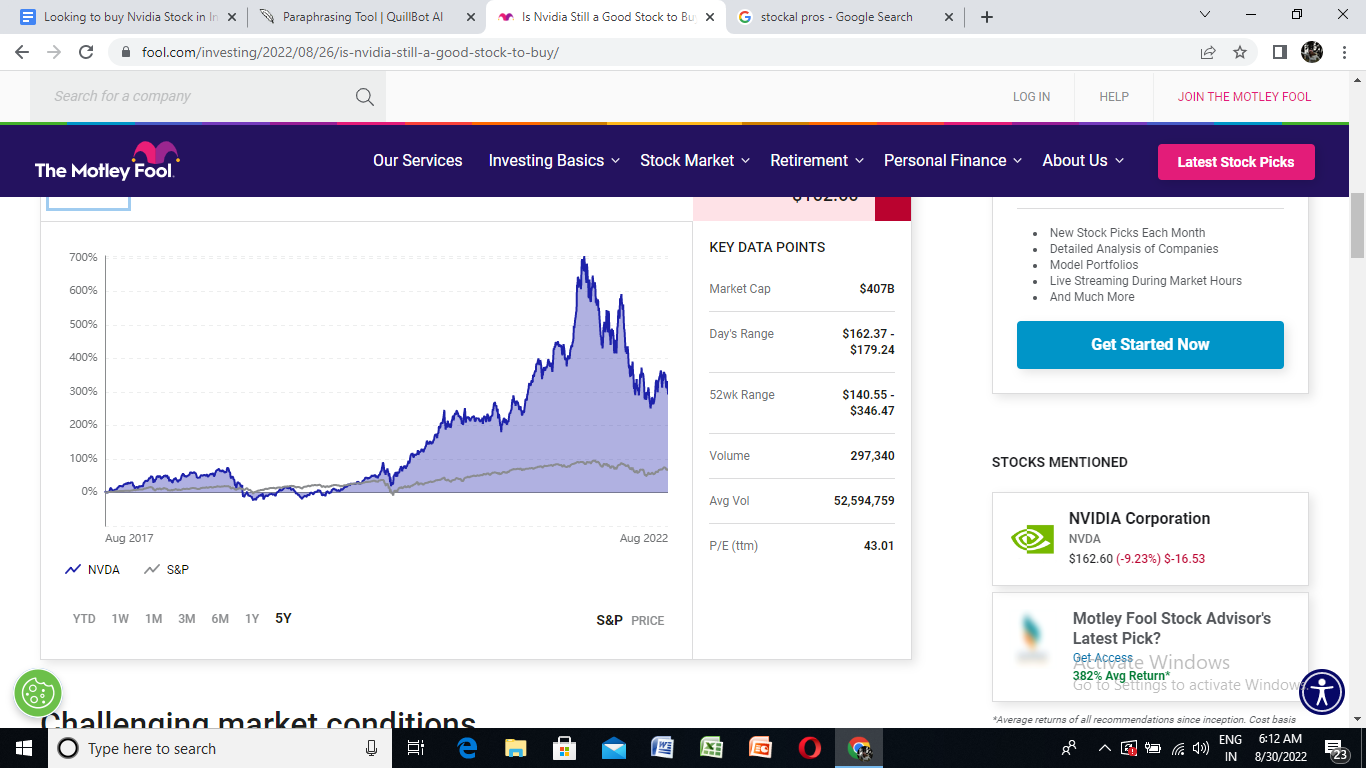Select the 1Y chart range

252,619
